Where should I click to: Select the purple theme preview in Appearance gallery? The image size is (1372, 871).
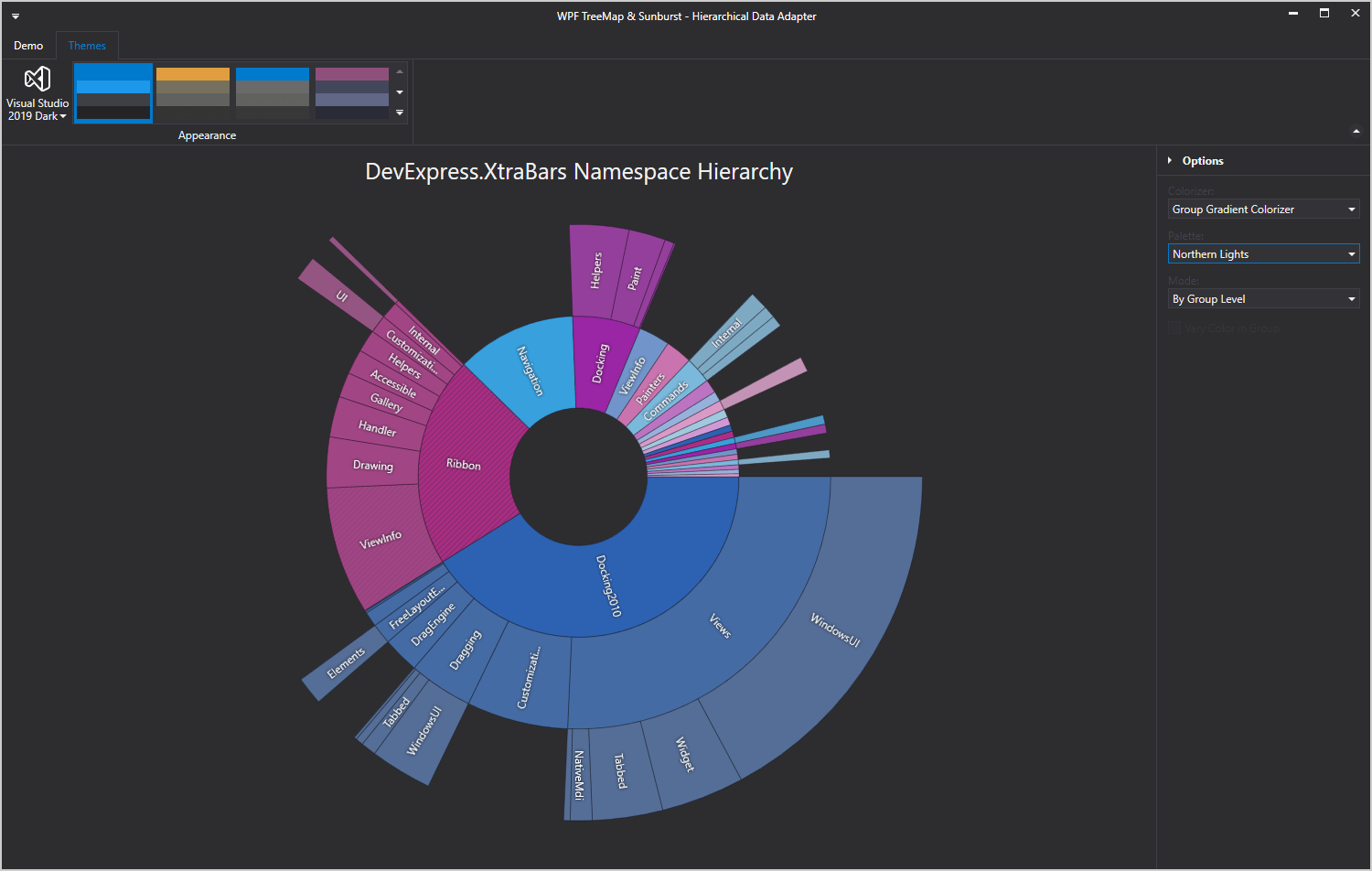(352, 91)
